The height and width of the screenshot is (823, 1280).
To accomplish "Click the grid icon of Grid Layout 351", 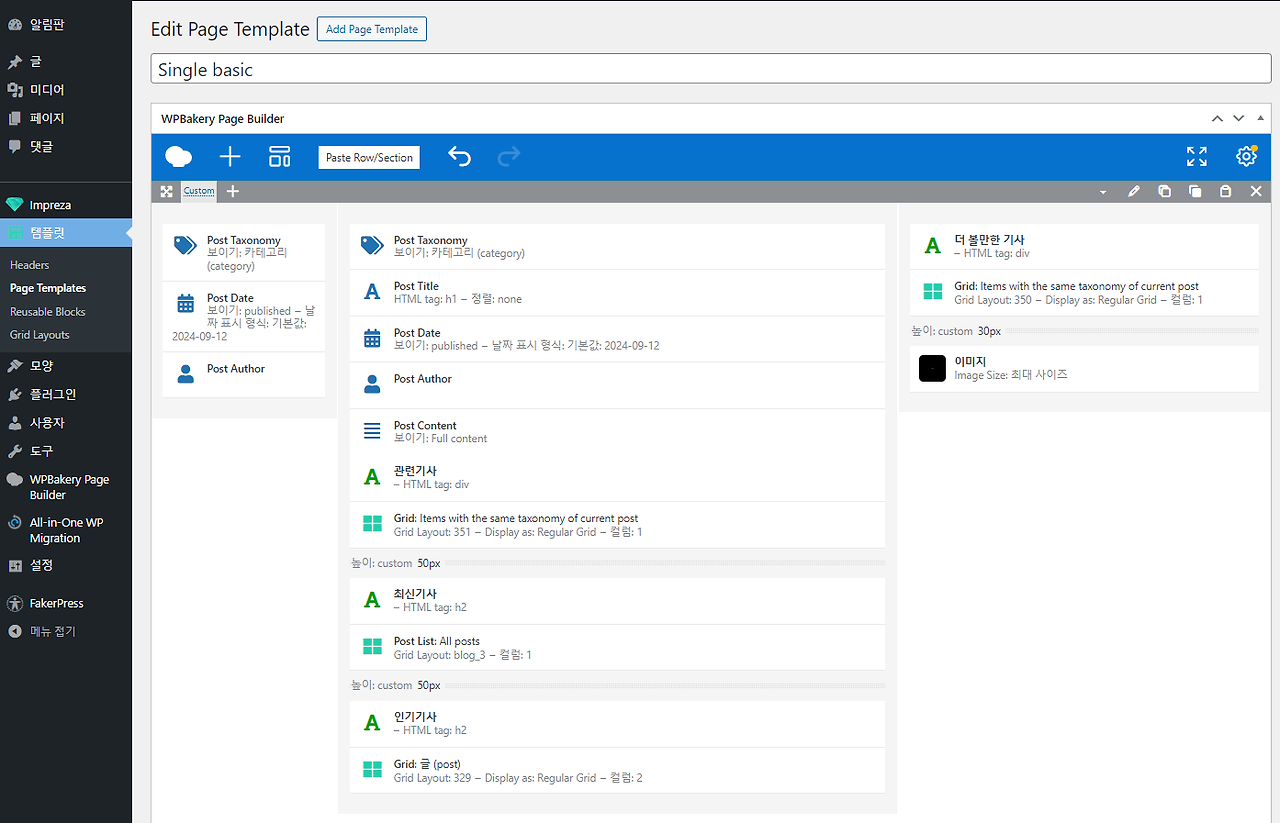I will pos(372,524).
